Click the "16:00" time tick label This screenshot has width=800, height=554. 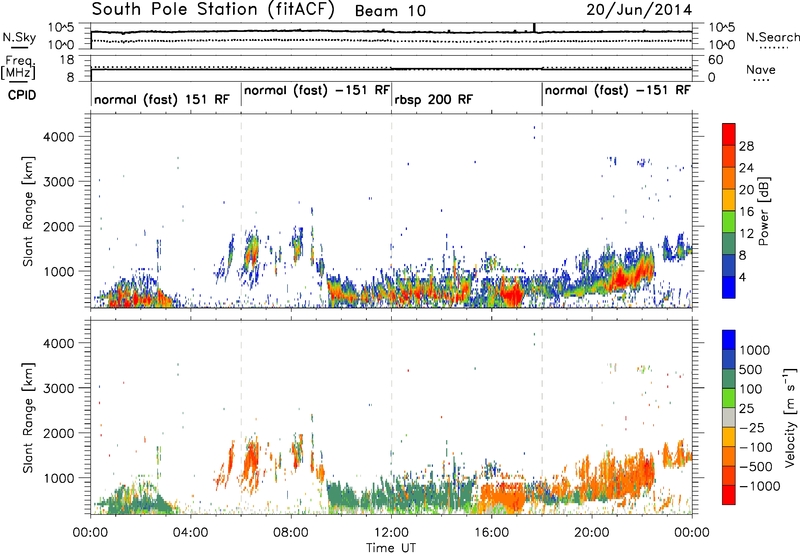(491, 533)
